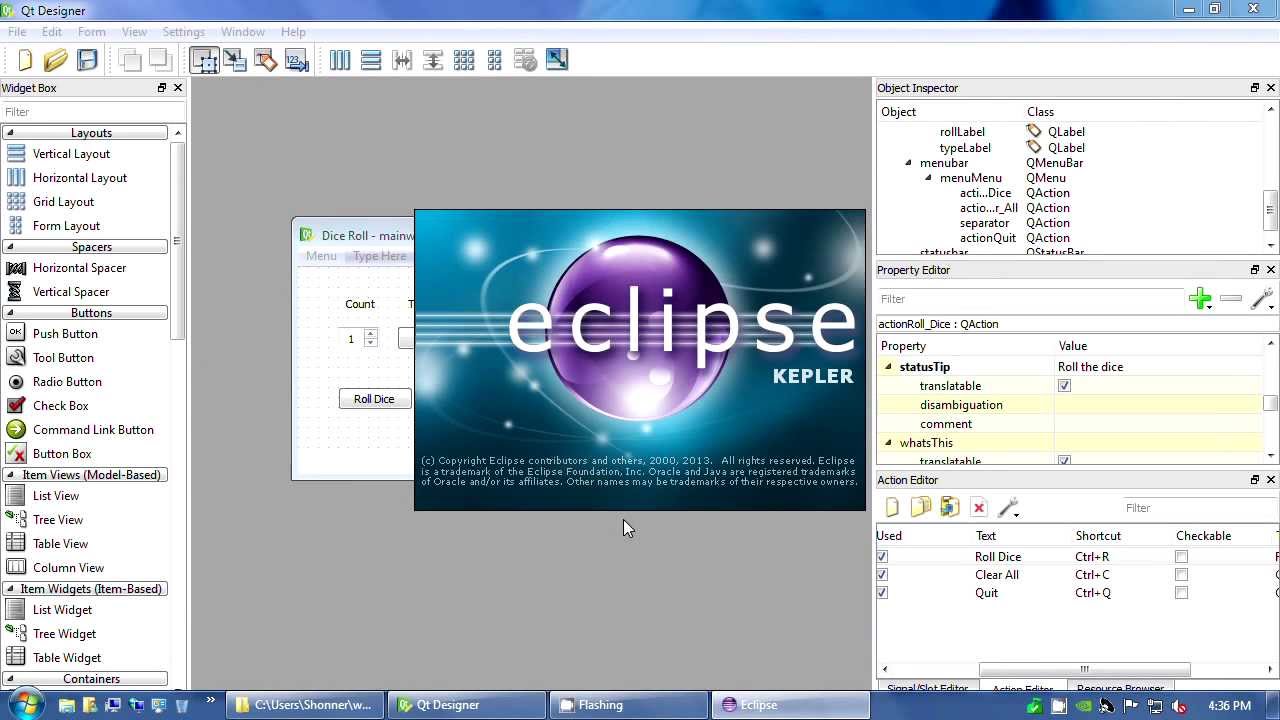
Task: Click the Open Form folder icon
Action: coord(56,61)
